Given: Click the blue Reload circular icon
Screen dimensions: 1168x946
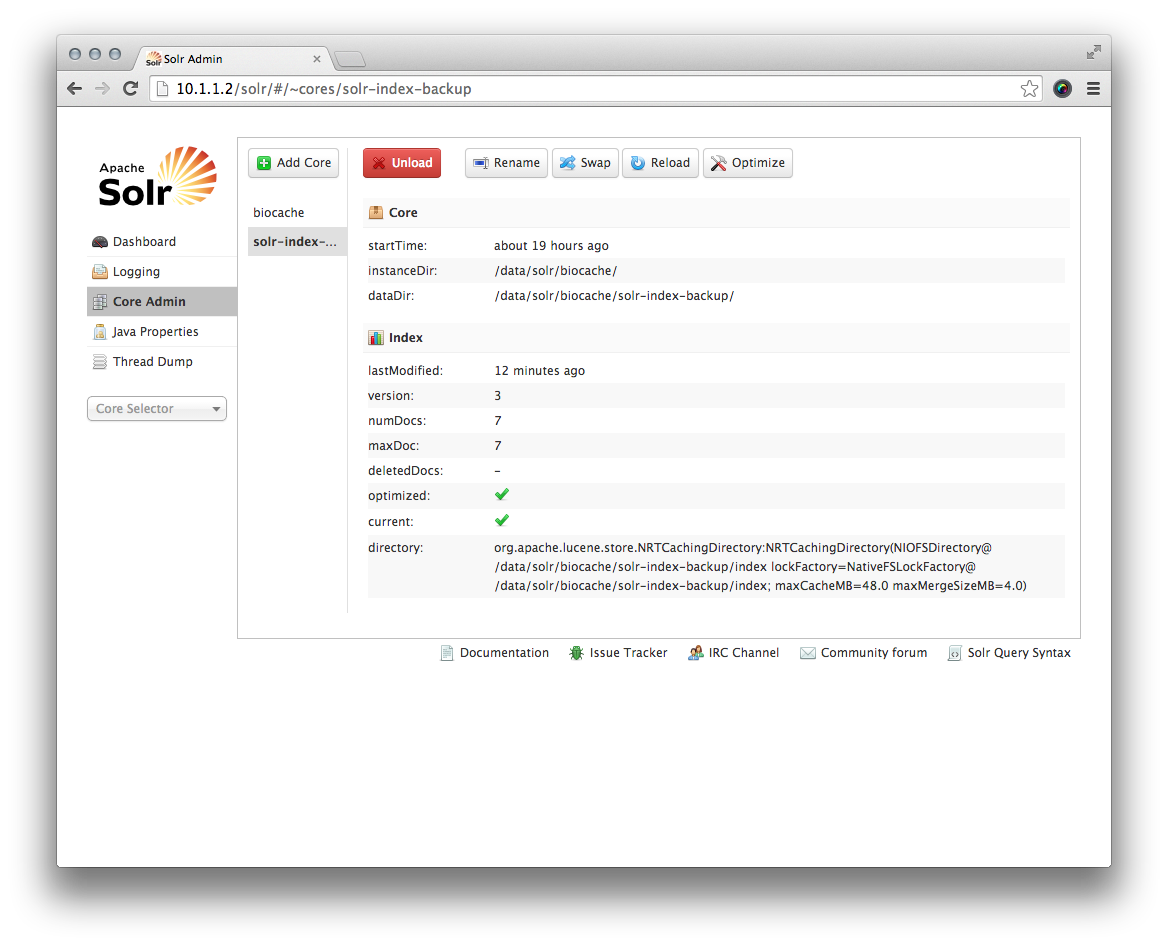Looking at the screenshot, I should (638, 163).
